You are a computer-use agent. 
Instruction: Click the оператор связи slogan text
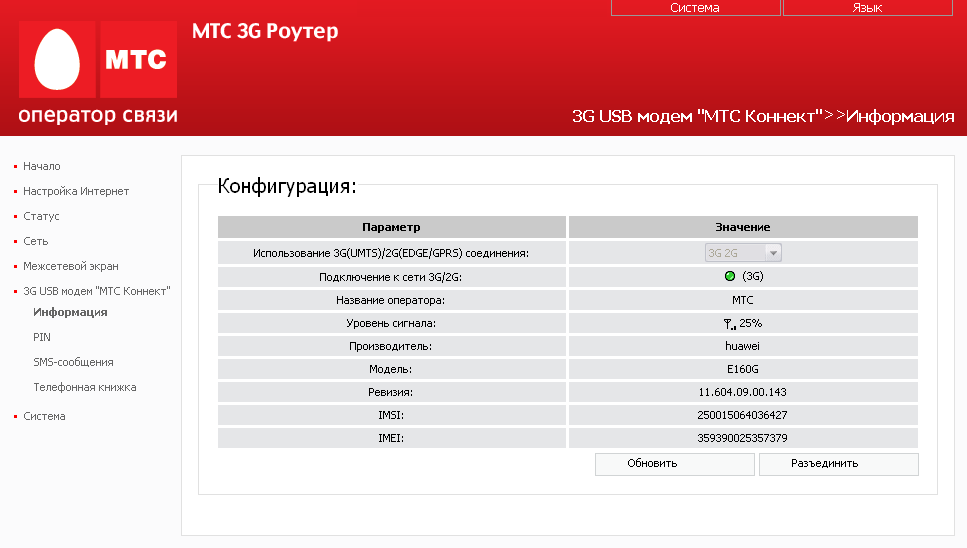tap(98, 115)
